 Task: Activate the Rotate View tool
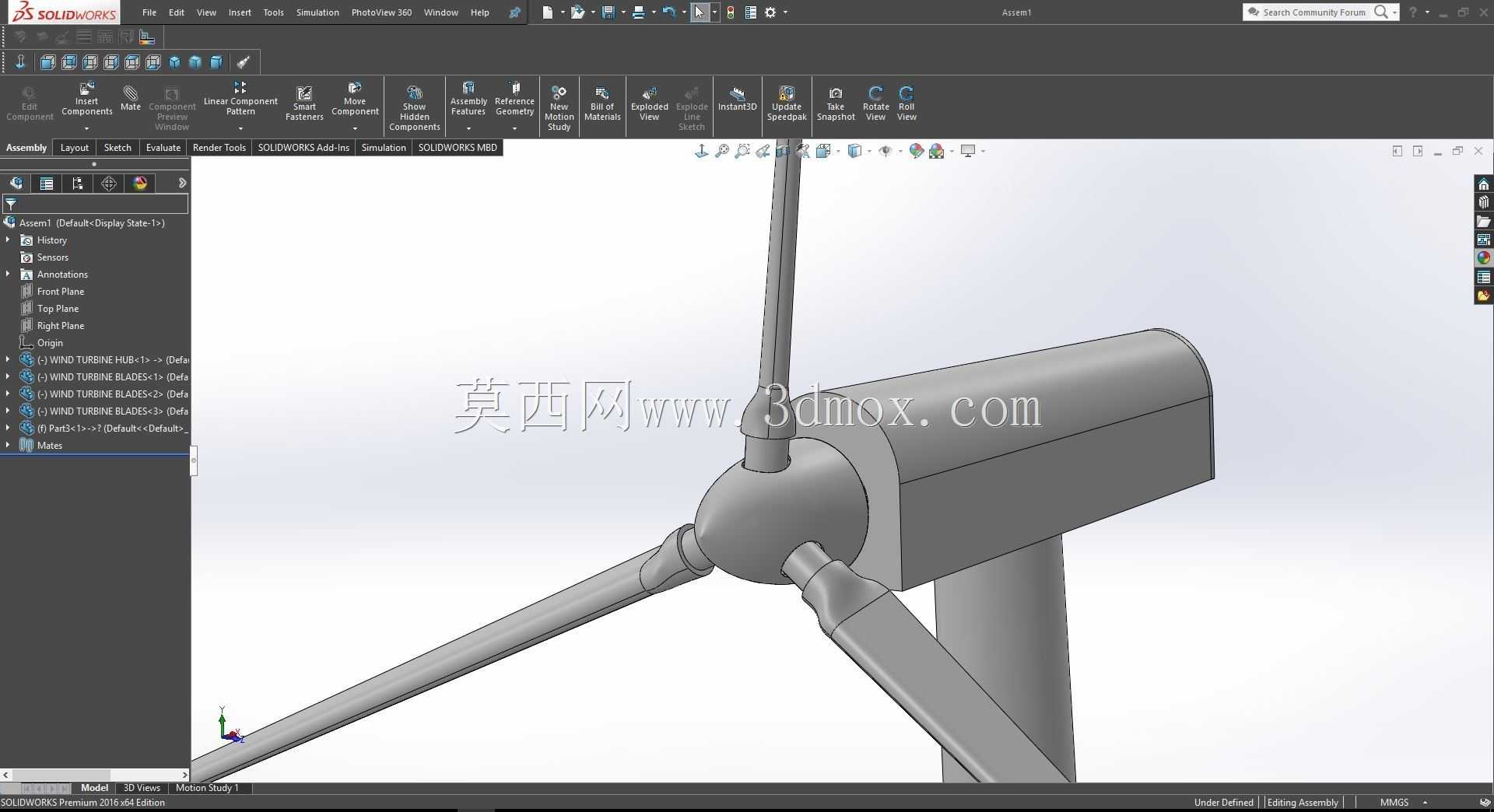(x=875, y=103)
